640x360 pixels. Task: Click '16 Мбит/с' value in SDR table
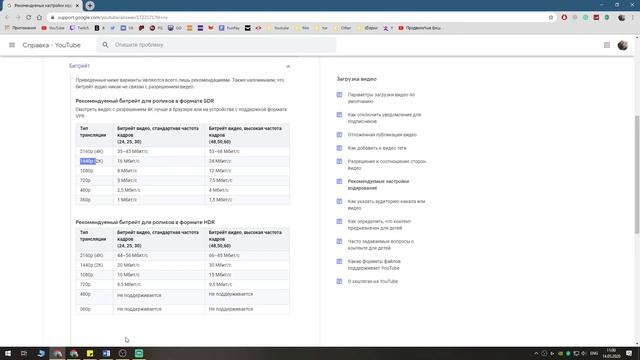[x=128, y=161]
